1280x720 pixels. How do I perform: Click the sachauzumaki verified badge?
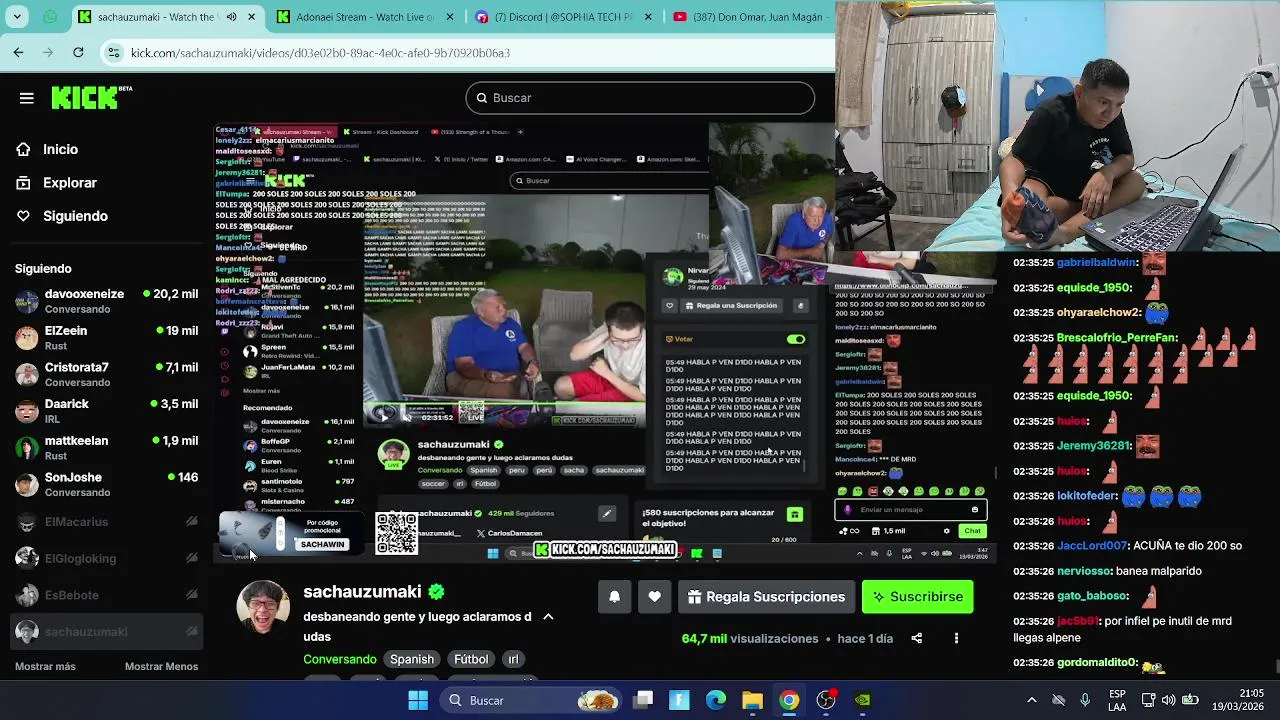(436, 592)
